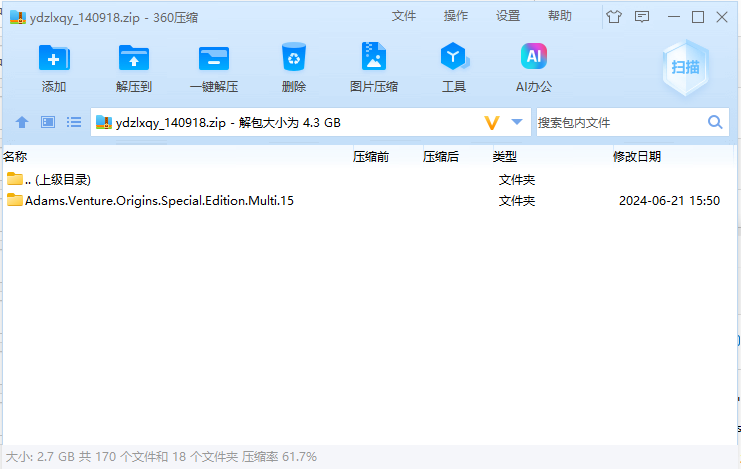Click the date 2024-06-21 15:50
This screenshot has width=741, height=469.
tap(669, 200)
